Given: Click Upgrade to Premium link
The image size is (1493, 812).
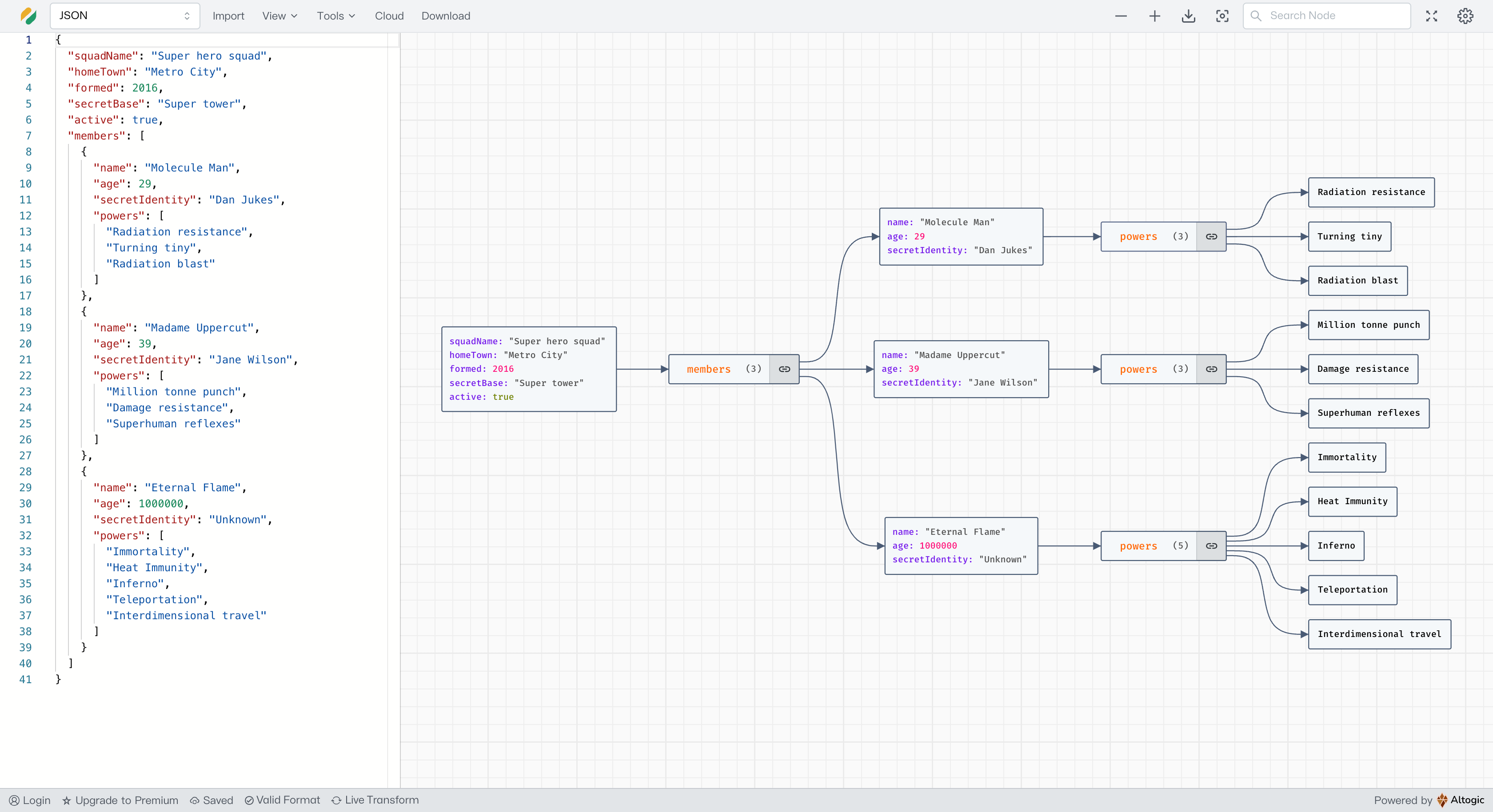Looking at the screenshot, I should click(120, 800).
